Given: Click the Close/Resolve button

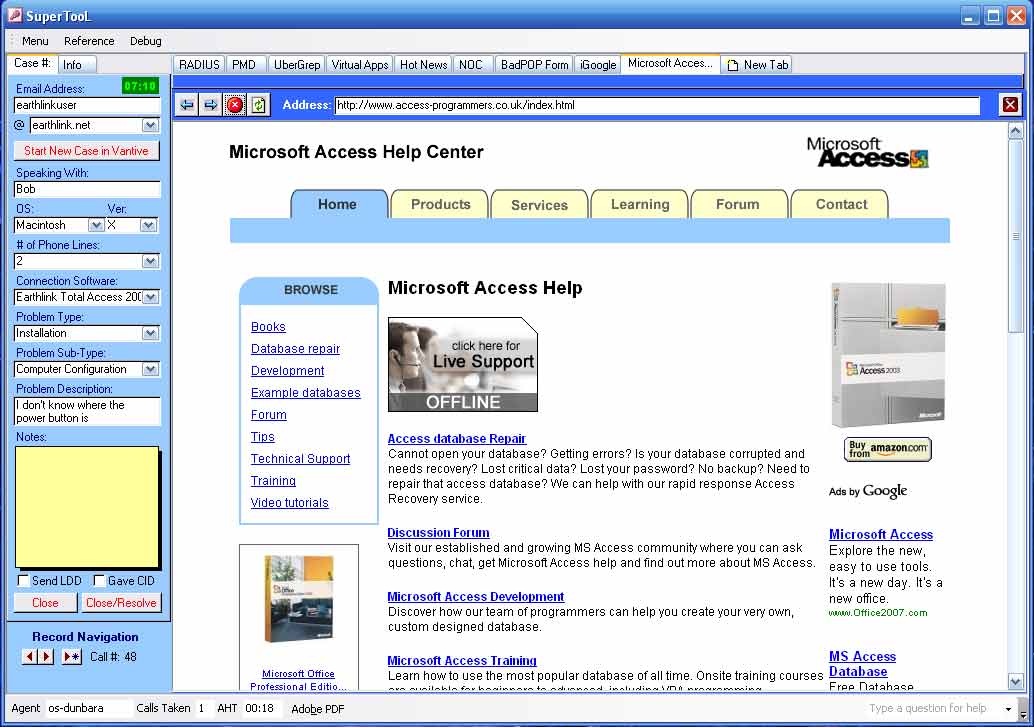Looking at the screenshot, I should click(121, 603).
